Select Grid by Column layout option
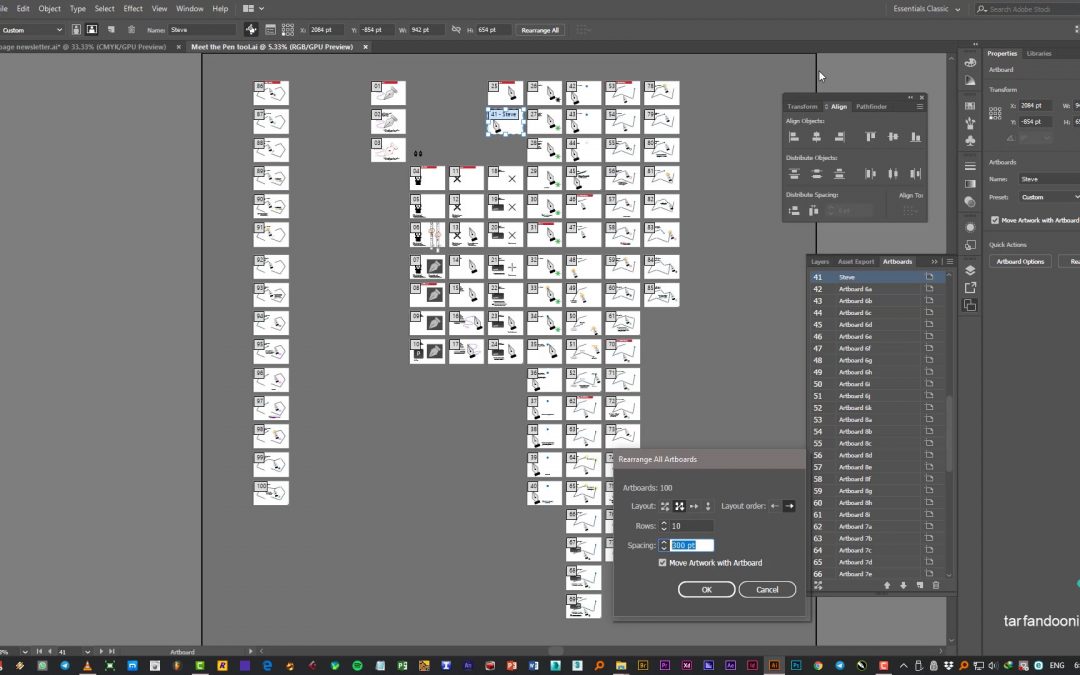 pyautogui.click(x=679, y=506)
